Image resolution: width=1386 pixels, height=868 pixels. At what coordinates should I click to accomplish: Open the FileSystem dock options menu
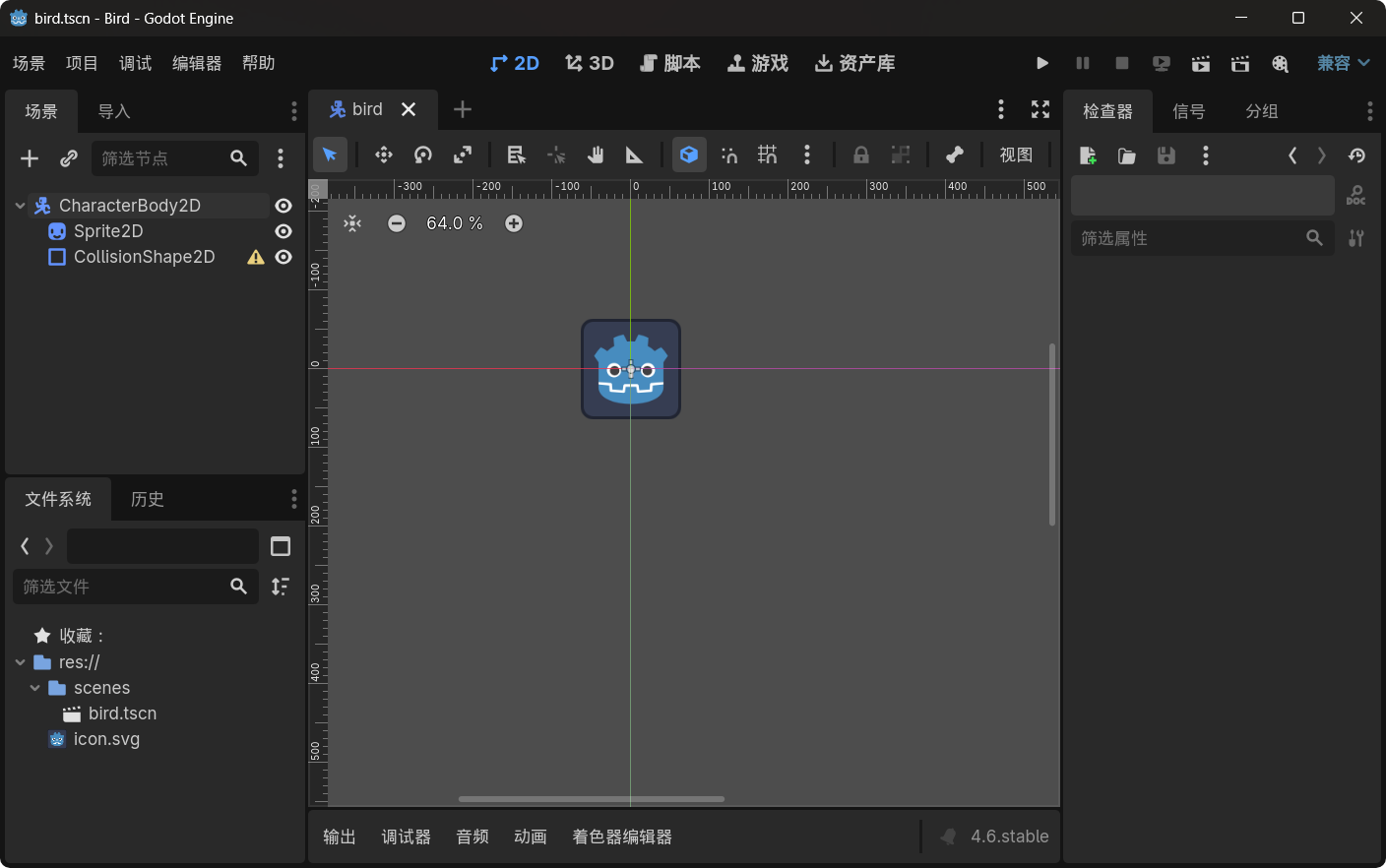click(293, 499)
